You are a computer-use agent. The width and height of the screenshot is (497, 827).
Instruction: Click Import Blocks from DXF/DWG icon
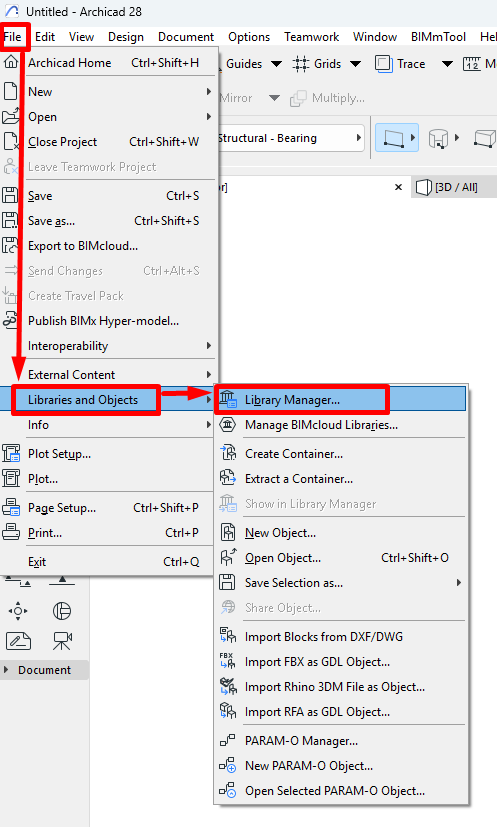228,636
